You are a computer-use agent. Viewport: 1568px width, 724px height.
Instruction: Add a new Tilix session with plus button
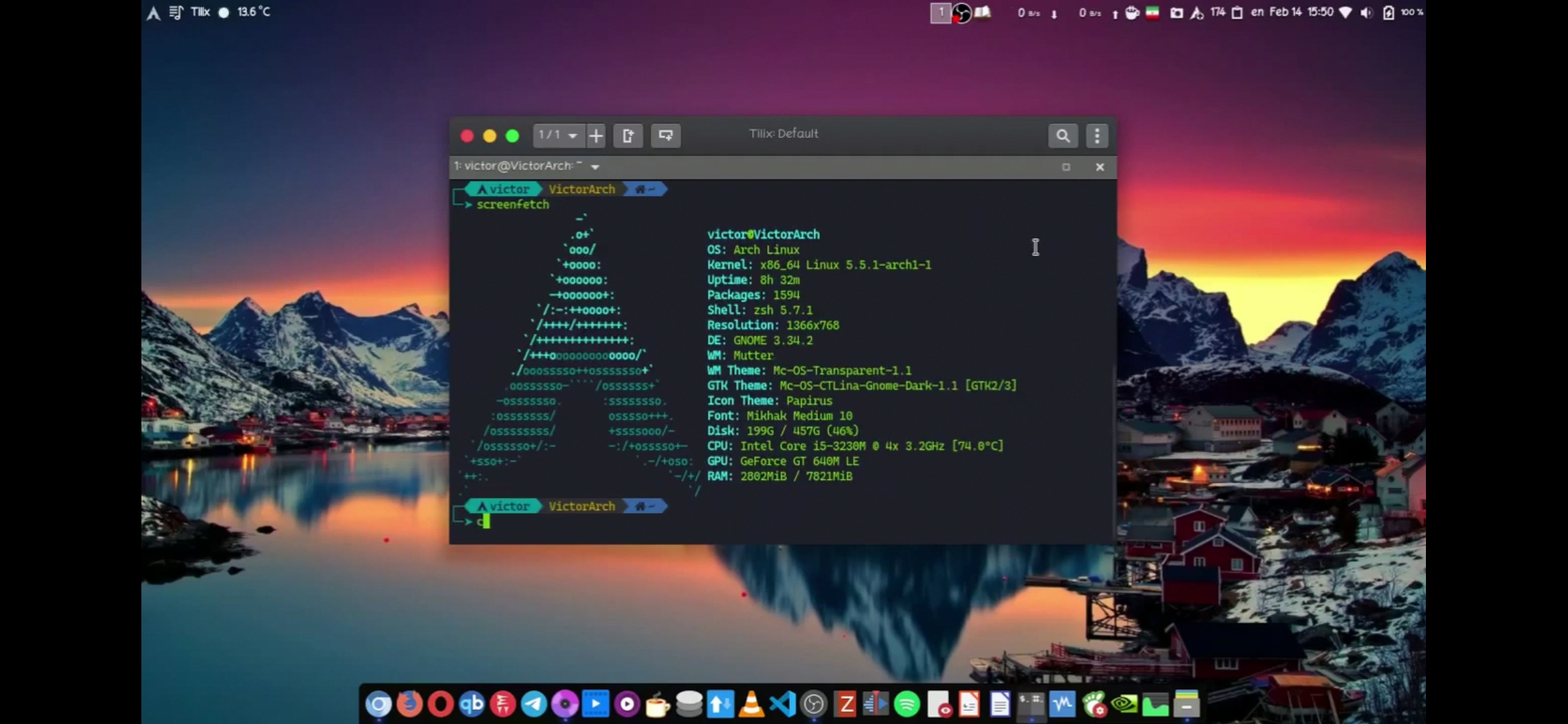tap(596, 135)
